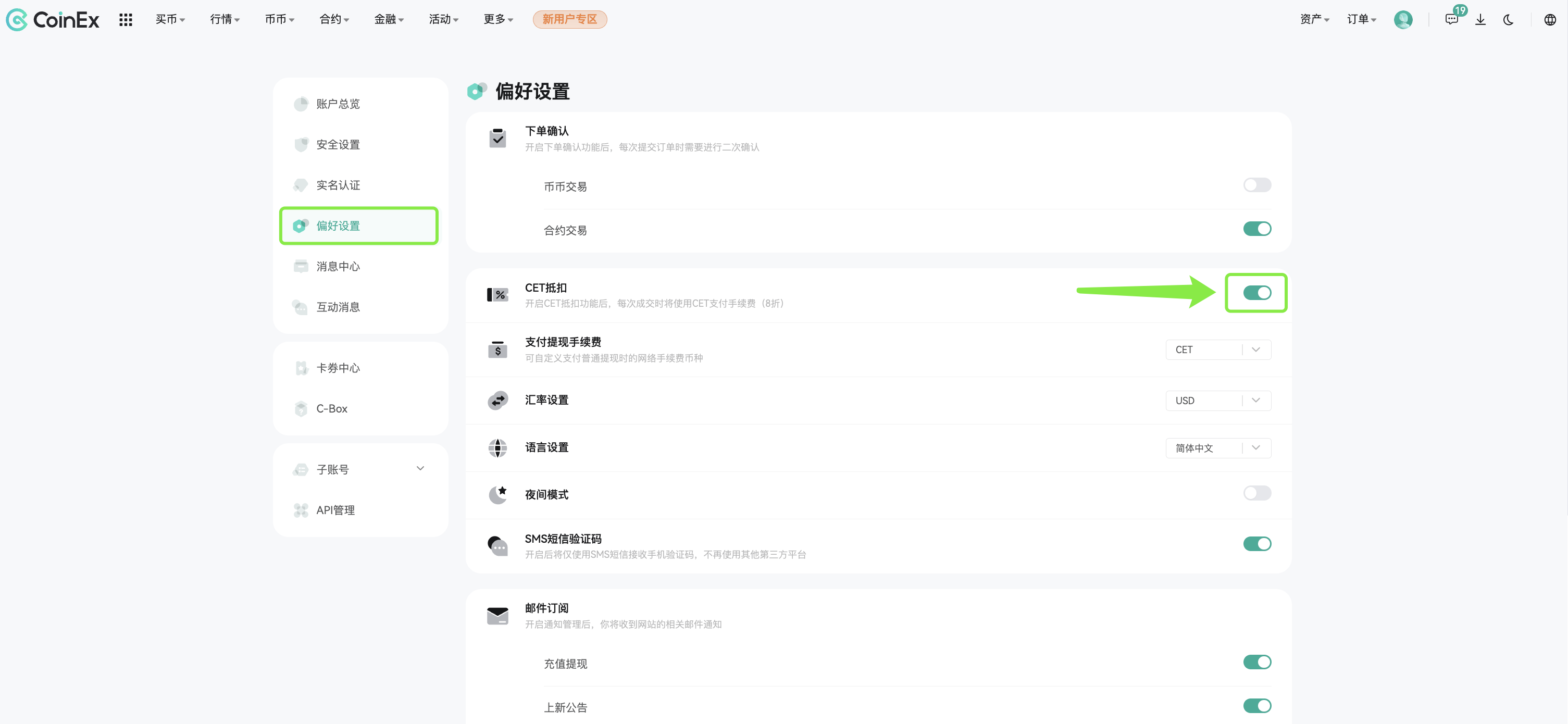The image size is (1568, 724).
Task: Click the download app icon
Action: pos(1480,19)
